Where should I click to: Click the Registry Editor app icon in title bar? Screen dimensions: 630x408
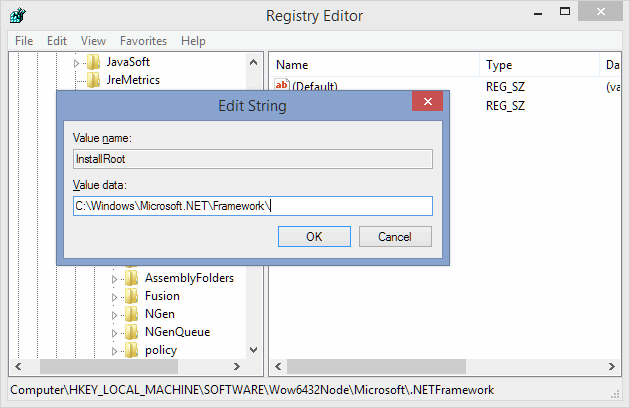pos(18,16)
